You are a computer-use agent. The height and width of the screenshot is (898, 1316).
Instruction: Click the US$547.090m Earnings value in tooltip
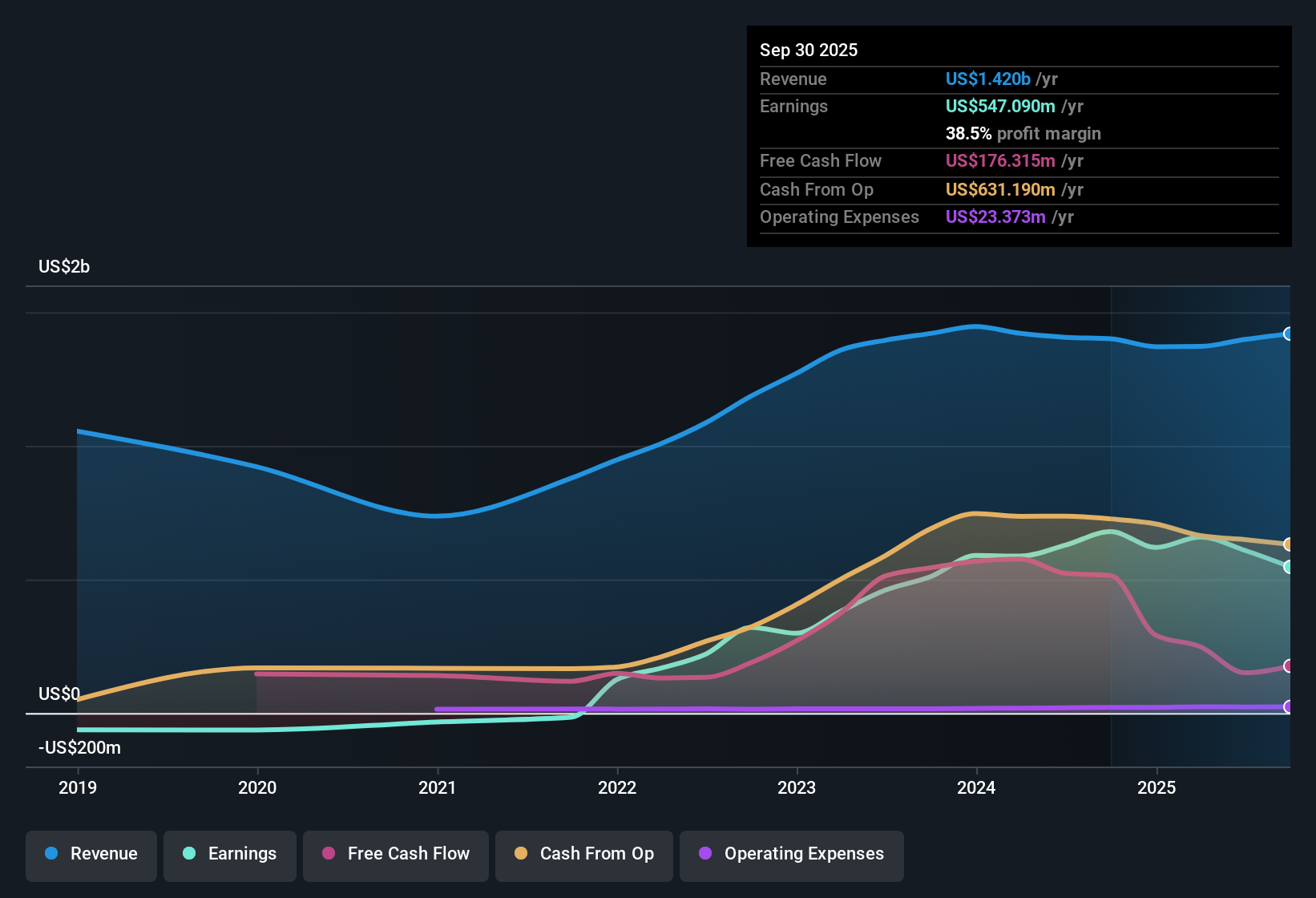(1000, 106)
